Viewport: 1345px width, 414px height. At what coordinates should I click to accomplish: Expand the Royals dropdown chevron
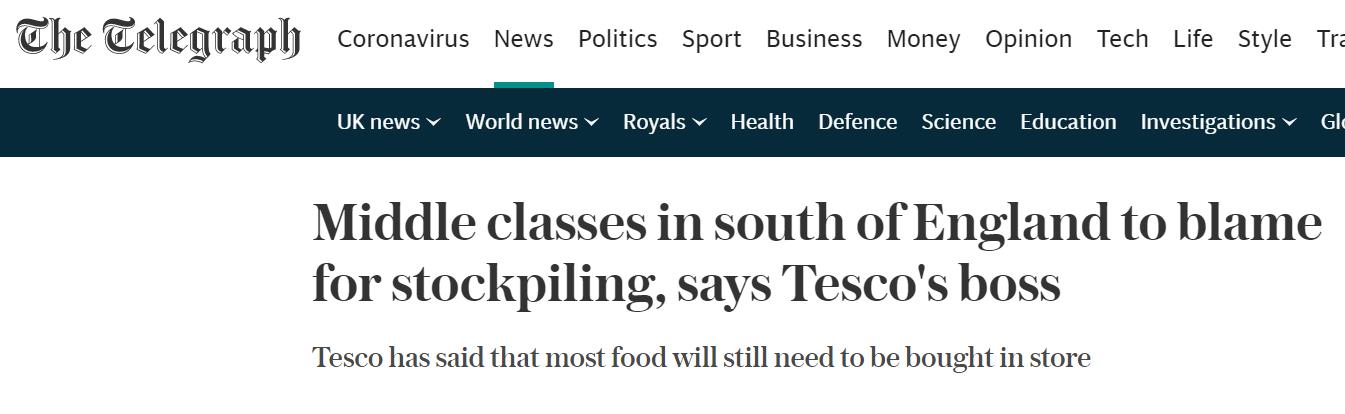coord(699,122)
